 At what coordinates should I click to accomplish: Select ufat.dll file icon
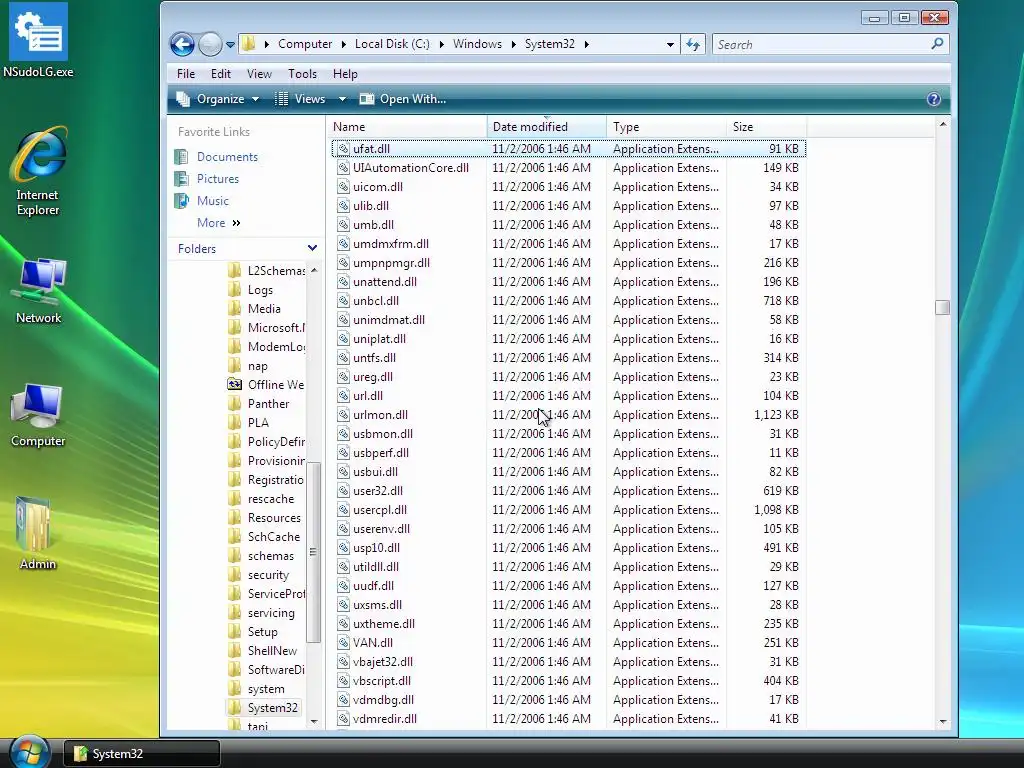point(343,149)
